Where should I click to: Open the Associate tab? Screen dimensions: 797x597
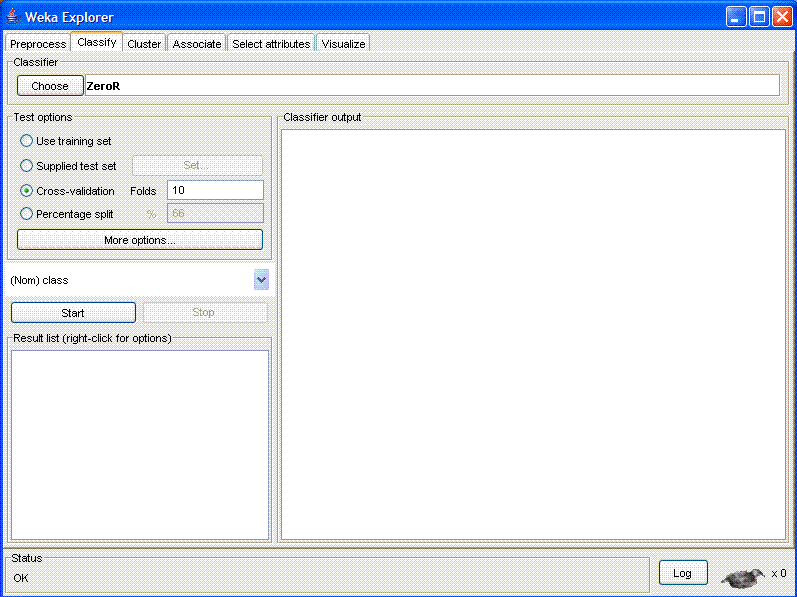click(197, 44)
